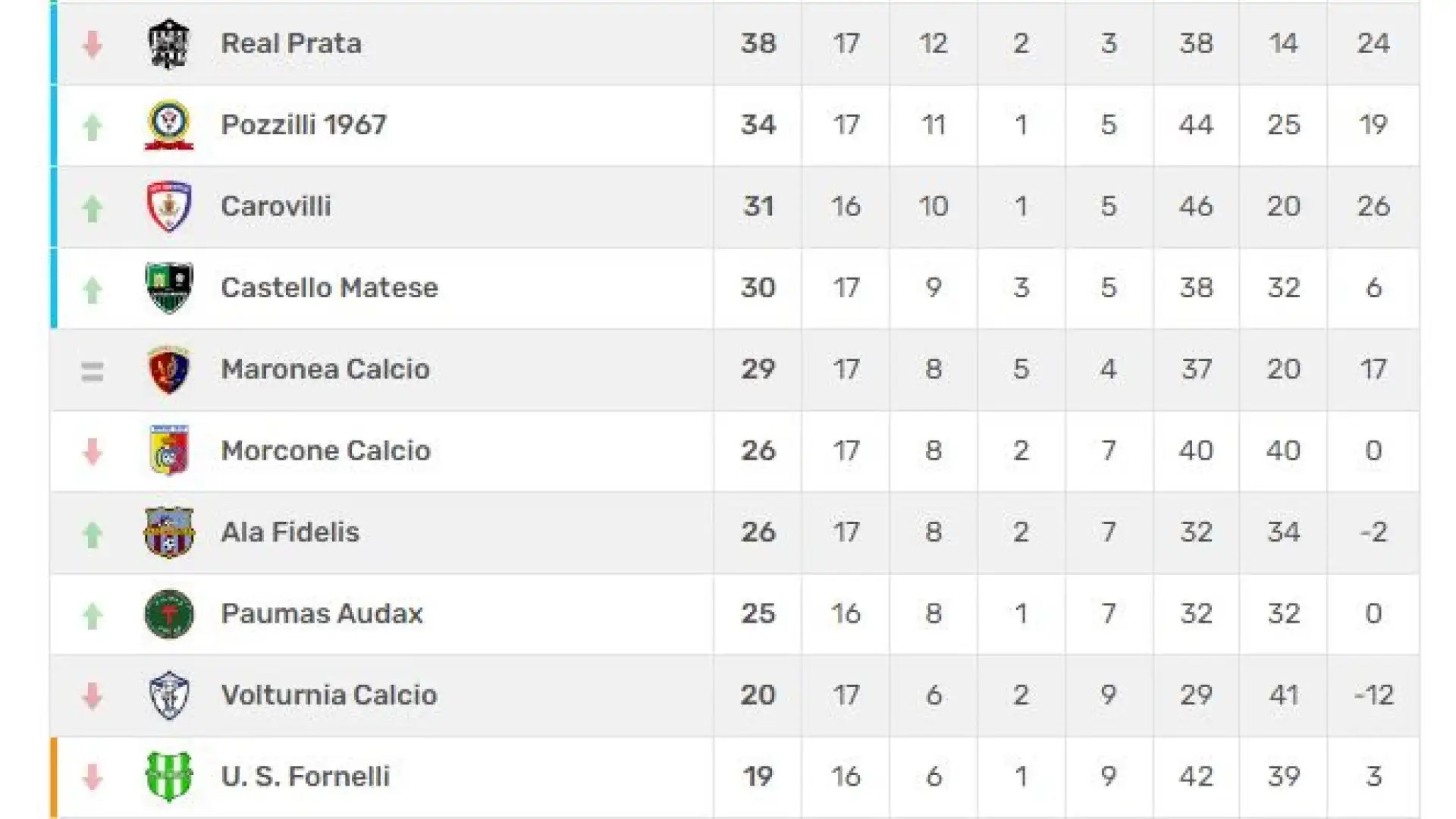Select the Morcone Calcio team name

tap(325, 450)
